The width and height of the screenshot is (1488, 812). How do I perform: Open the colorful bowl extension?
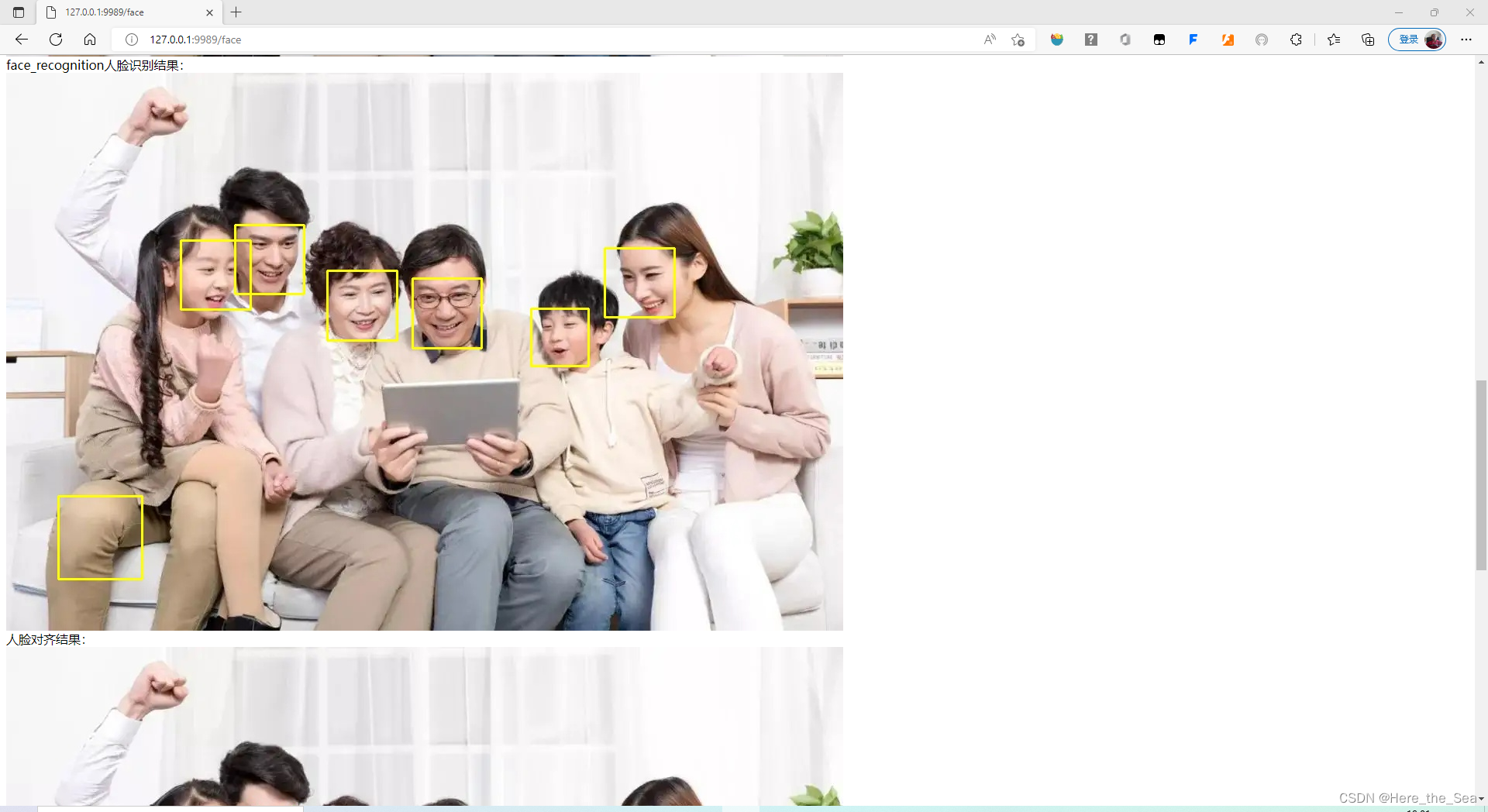(x=1057, y=40)
